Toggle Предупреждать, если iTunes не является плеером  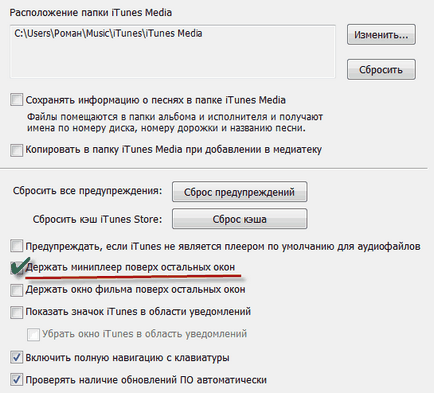16,246
